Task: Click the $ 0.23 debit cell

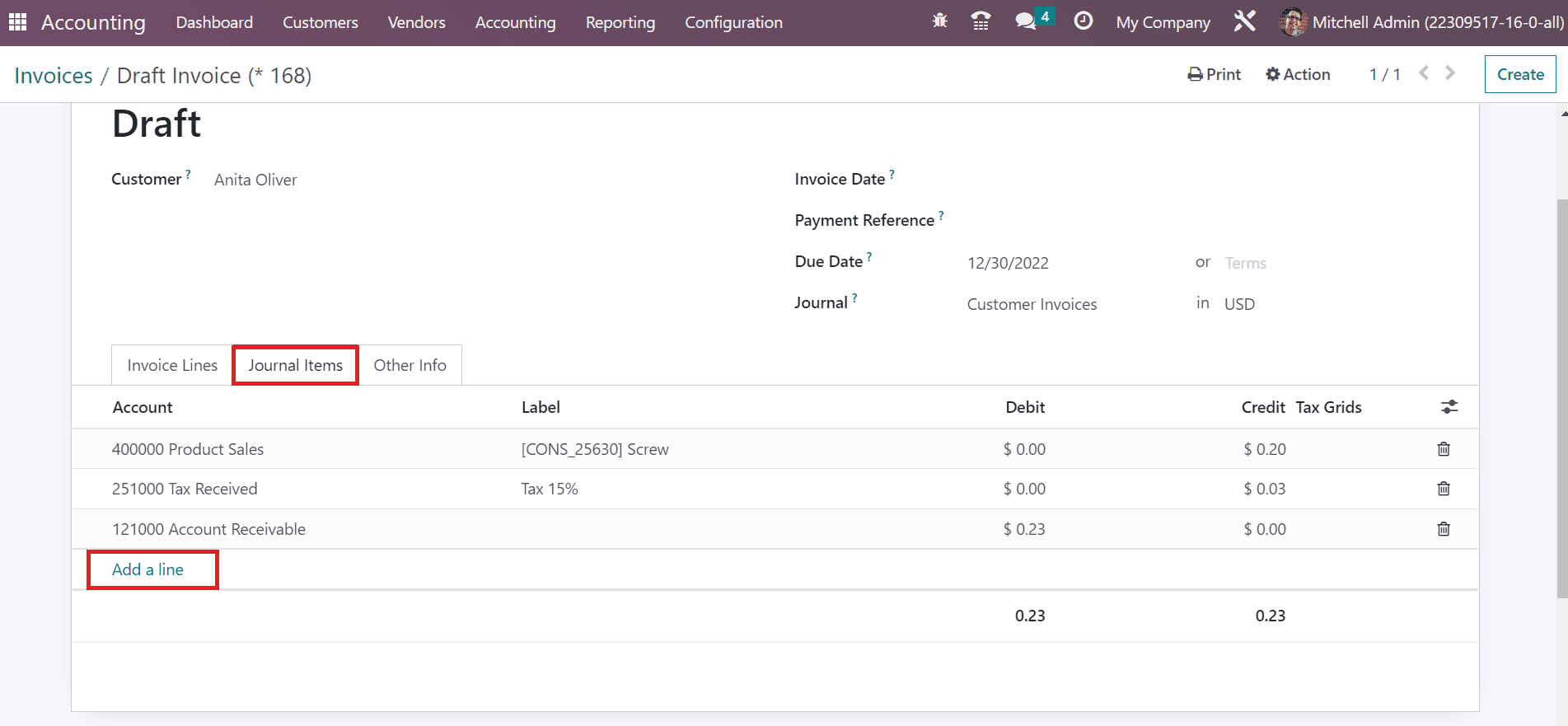Action: (x=1024, y=529)
